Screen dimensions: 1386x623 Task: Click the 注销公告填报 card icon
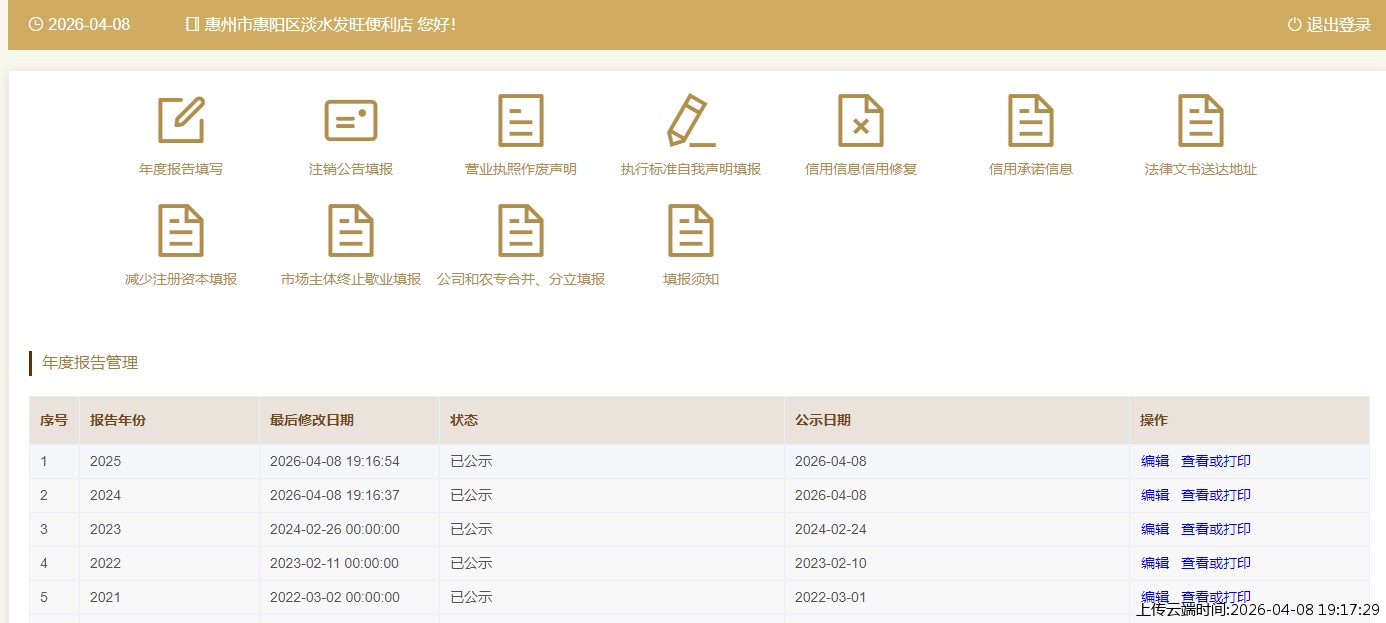pos(351,121)
